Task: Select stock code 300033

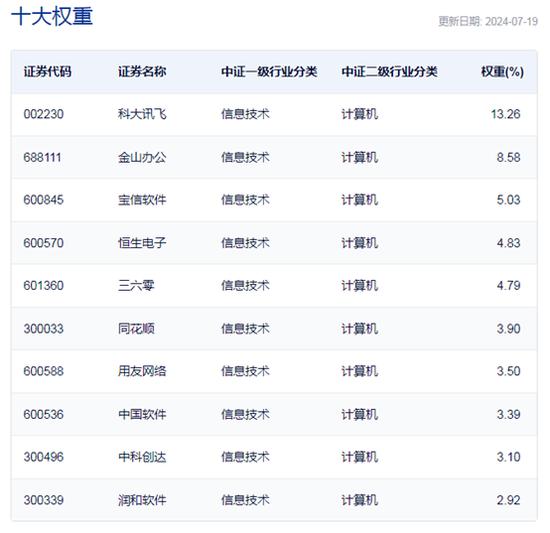Action: [43, 329]
